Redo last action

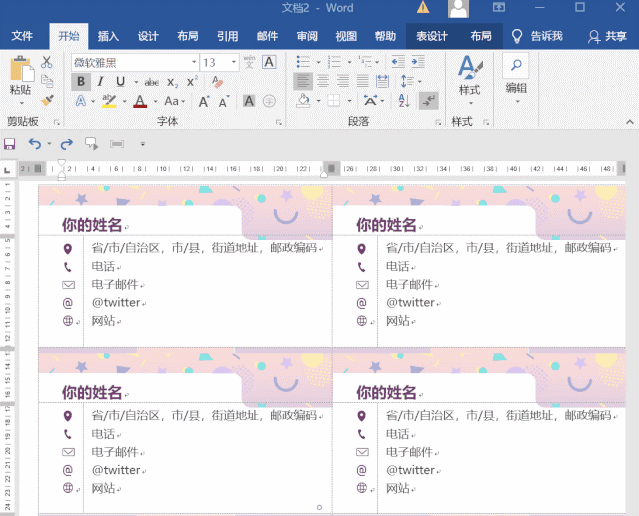click(66, 144)
